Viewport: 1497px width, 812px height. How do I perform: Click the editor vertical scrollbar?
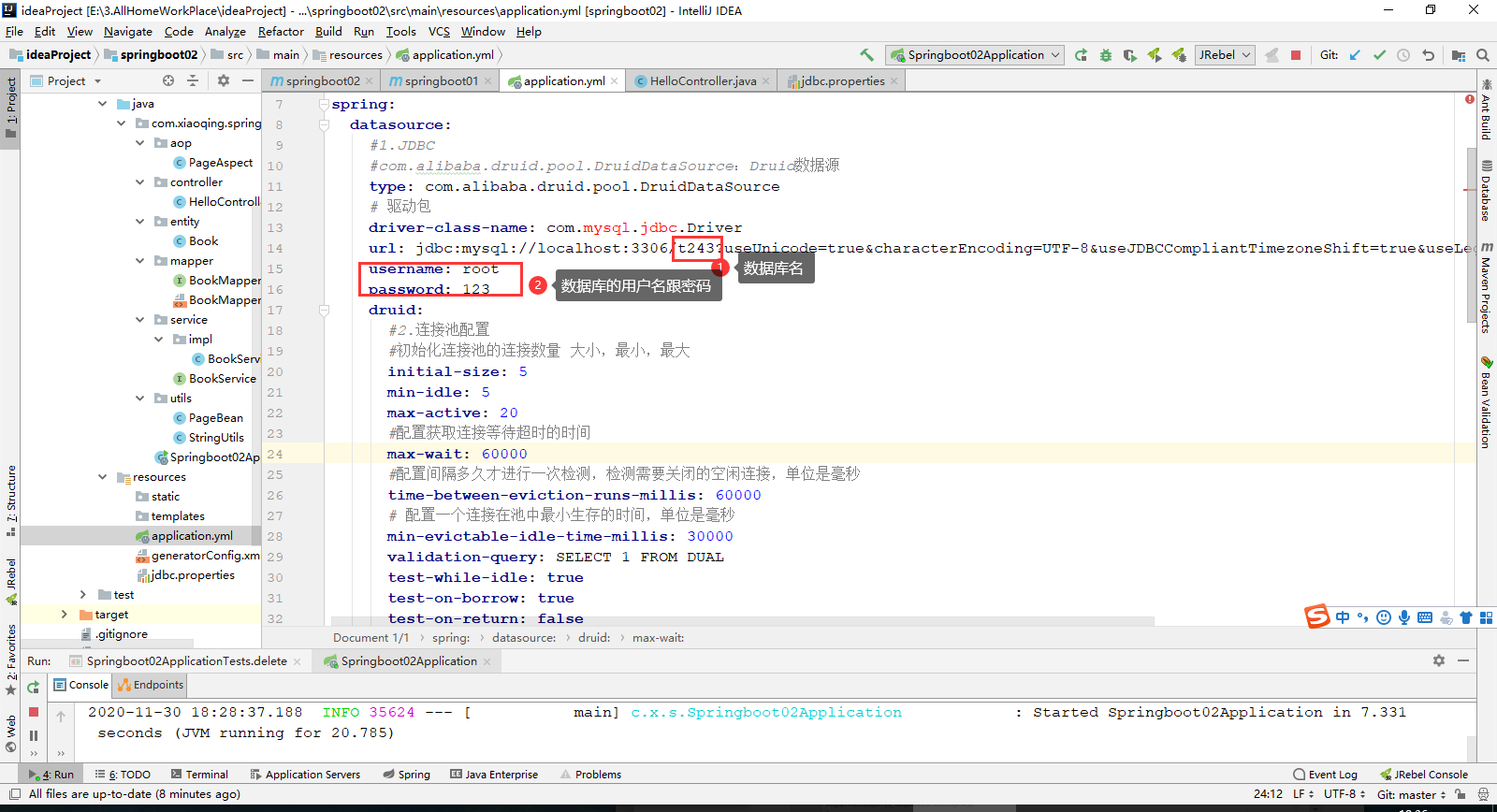pyautogui.click(x=1471, y=234)
